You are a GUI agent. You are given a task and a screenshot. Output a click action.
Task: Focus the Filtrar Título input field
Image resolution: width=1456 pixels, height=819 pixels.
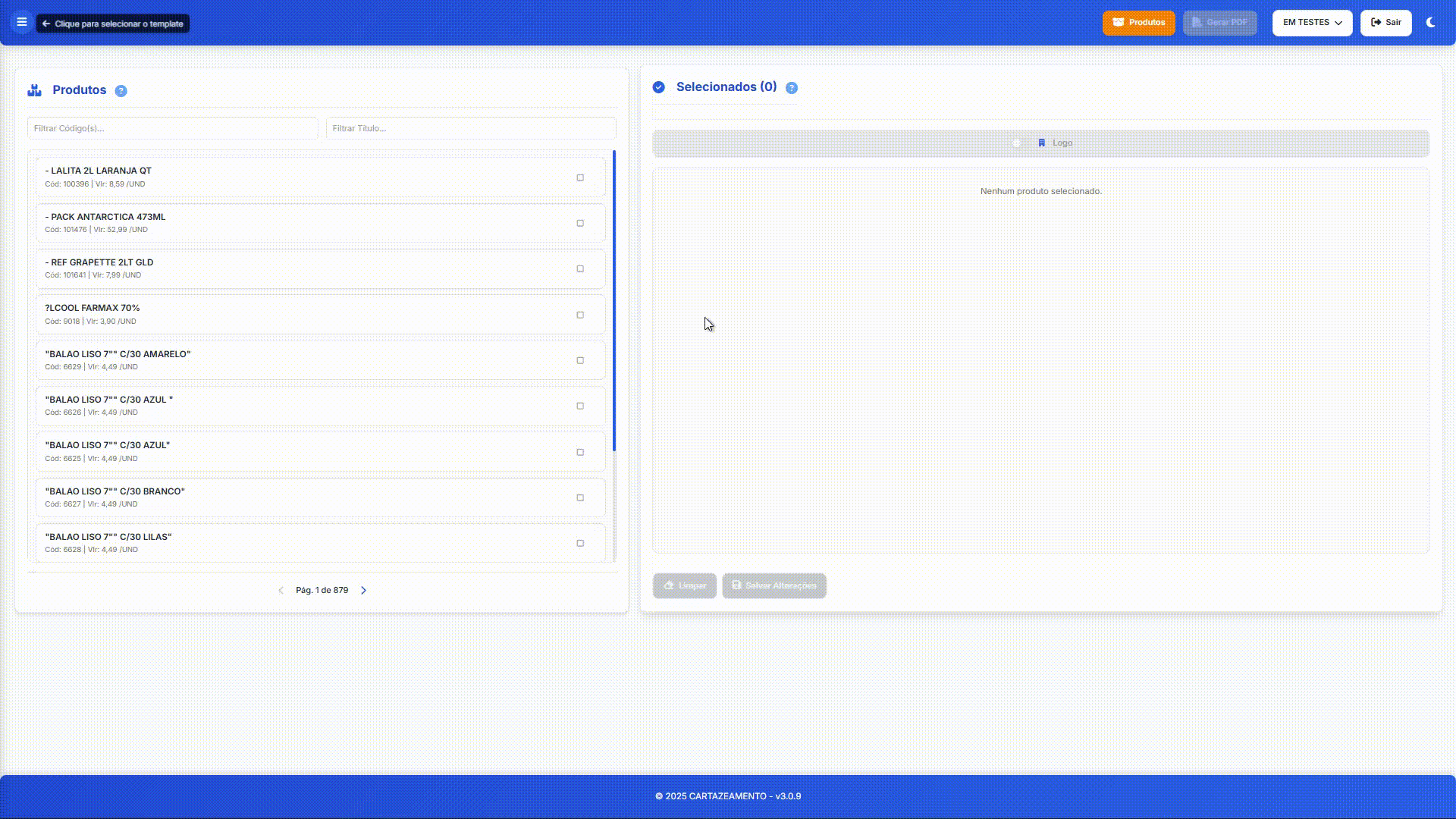[x=470, y=128]
